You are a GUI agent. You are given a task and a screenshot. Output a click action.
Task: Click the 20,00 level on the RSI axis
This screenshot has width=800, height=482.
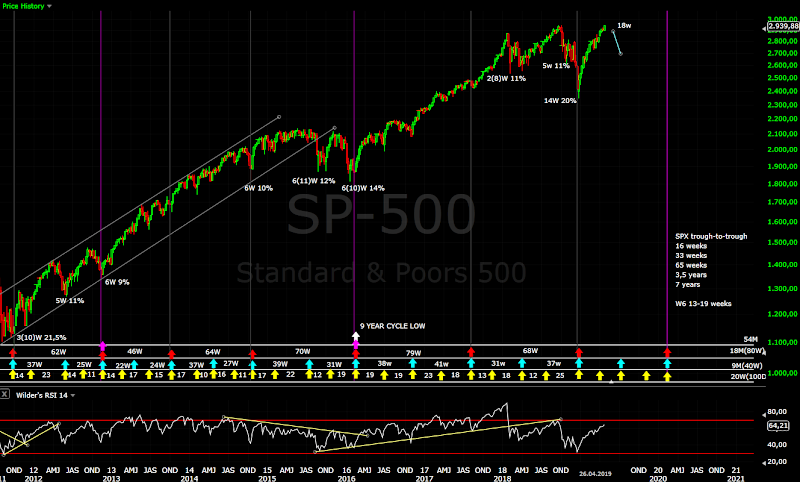[777, 462]
